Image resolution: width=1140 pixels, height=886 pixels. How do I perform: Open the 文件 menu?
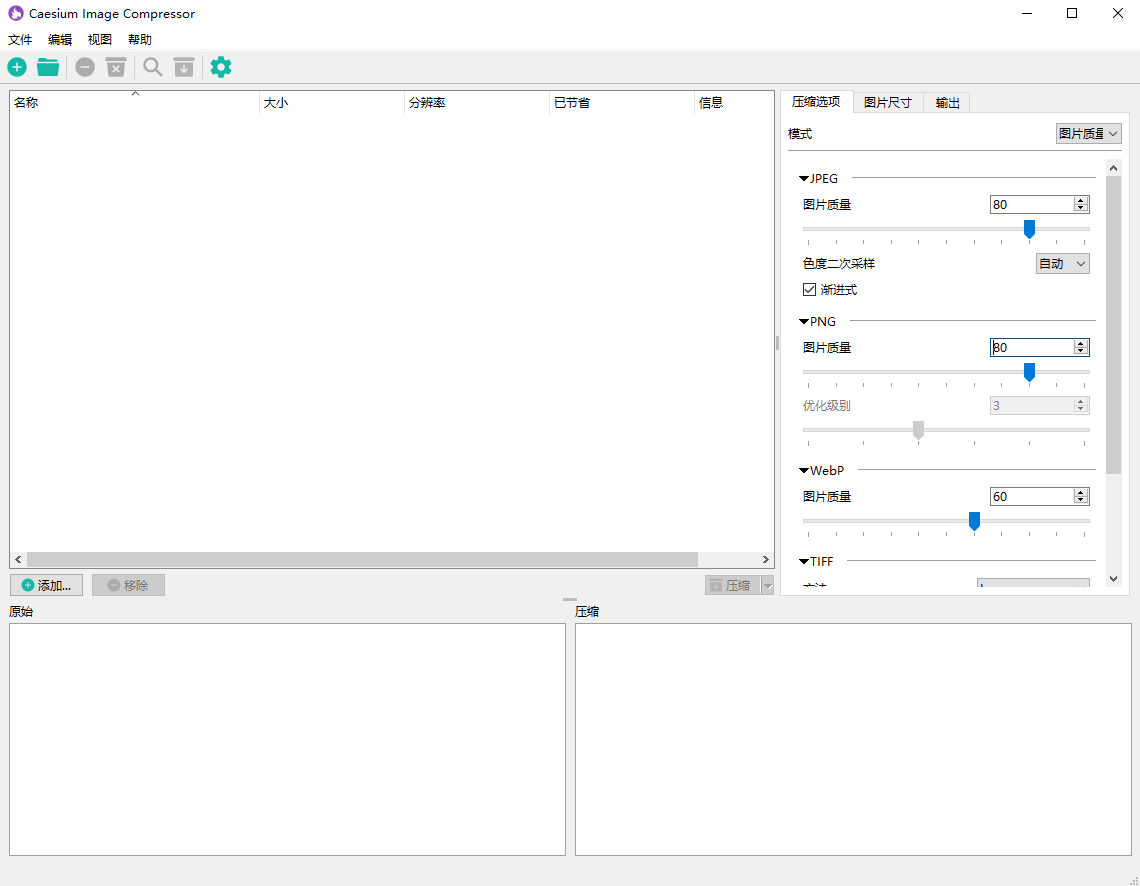click(x=20, y=40)
